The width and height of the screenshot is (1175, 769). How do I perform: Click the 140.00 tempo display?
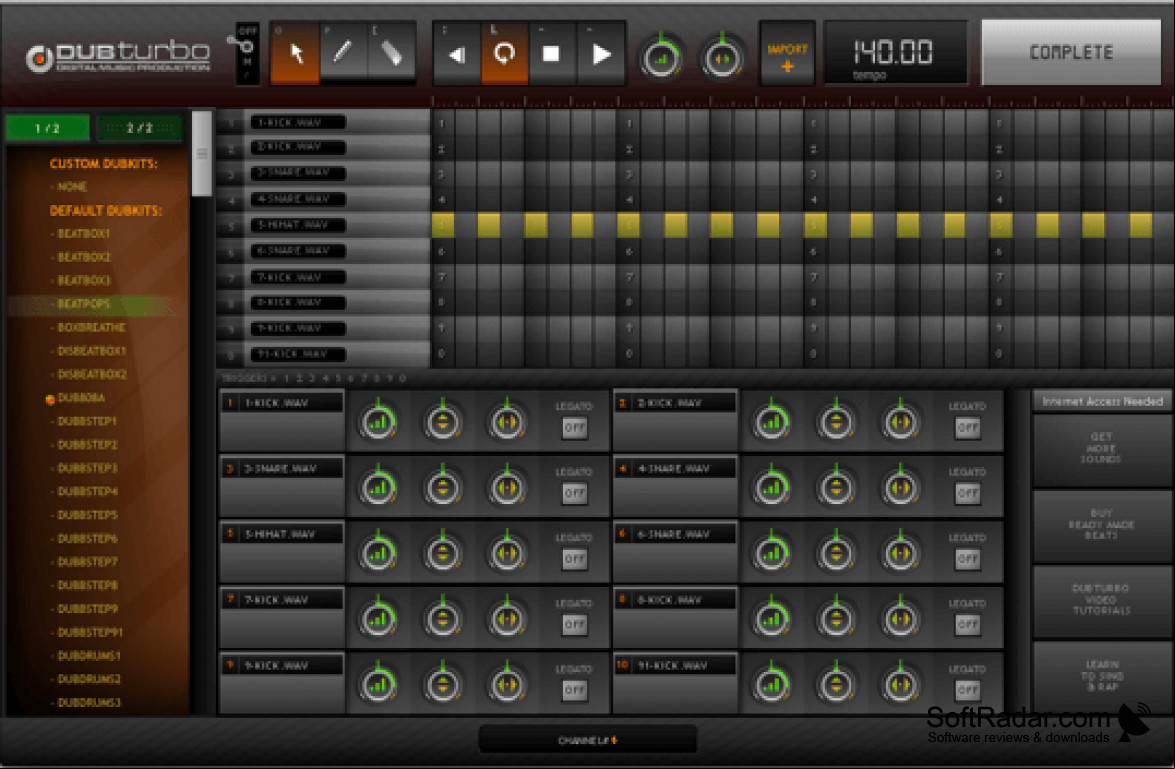(x=895, y=52)
